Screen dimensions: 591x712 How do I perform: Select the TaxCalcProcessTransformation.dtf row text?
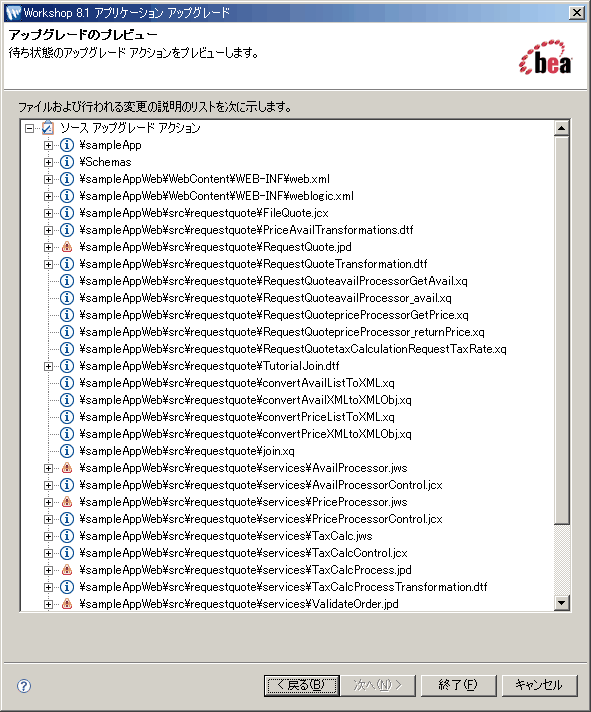pyautogui.click(x=283, y=587)
